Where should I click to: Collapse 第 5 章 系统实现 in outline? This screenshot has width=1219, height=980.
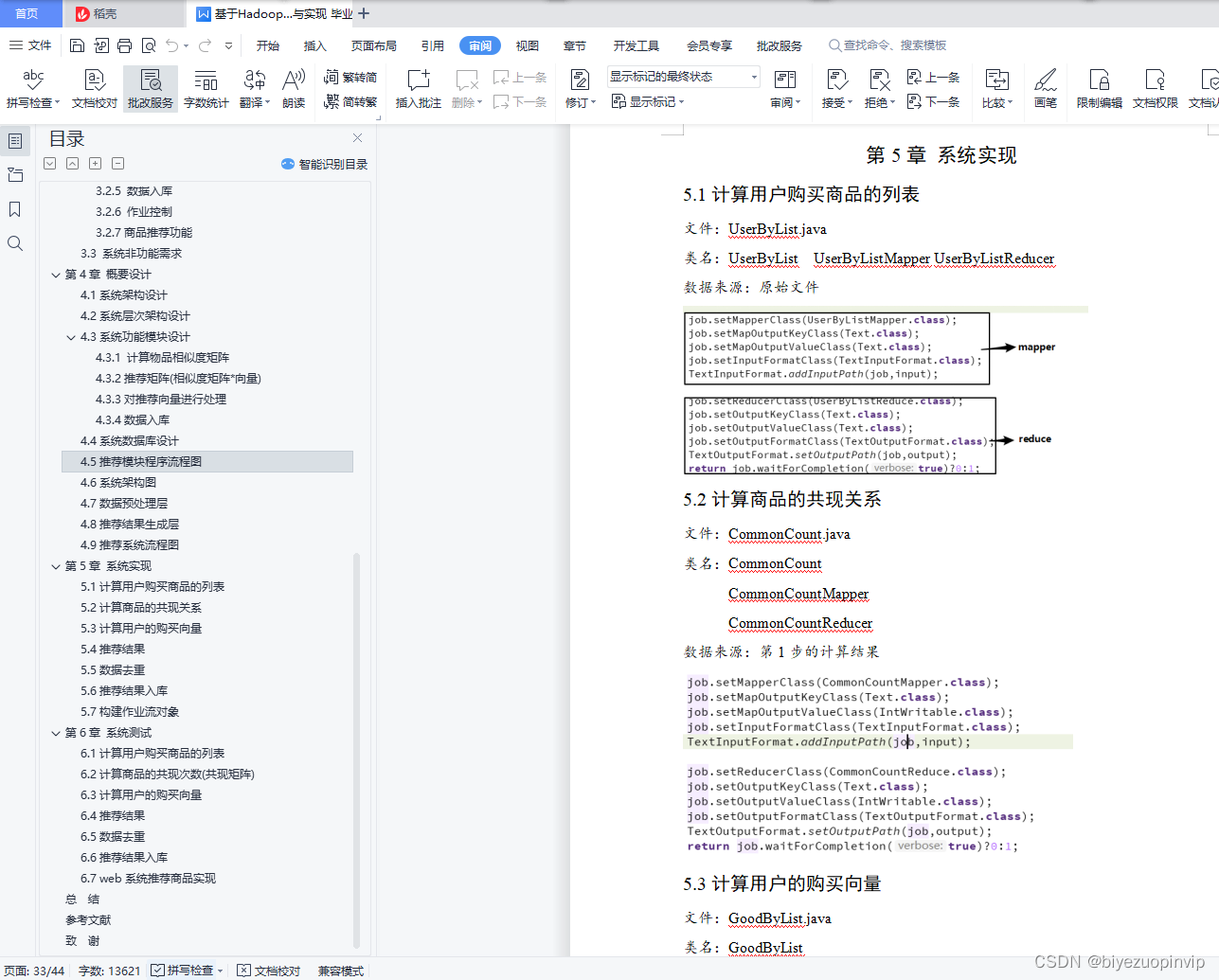click(x=56, y=566)
